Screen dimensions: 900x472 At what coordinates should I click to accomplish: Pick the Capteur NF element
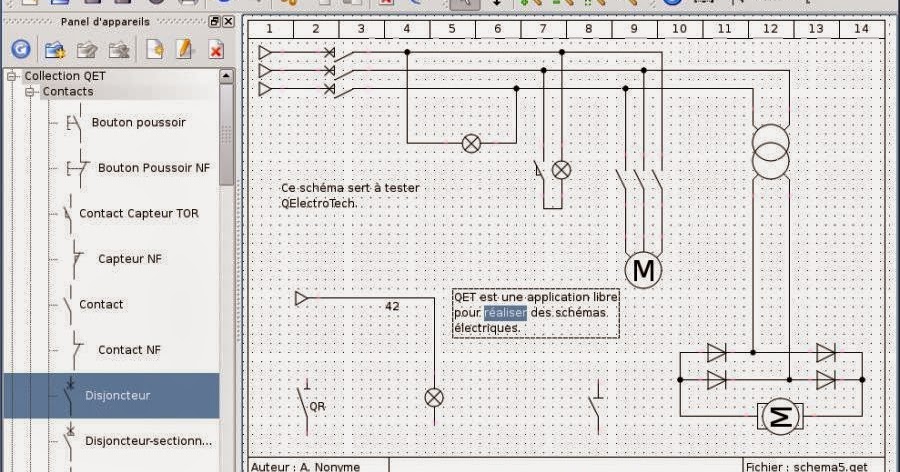coord(130,258)
